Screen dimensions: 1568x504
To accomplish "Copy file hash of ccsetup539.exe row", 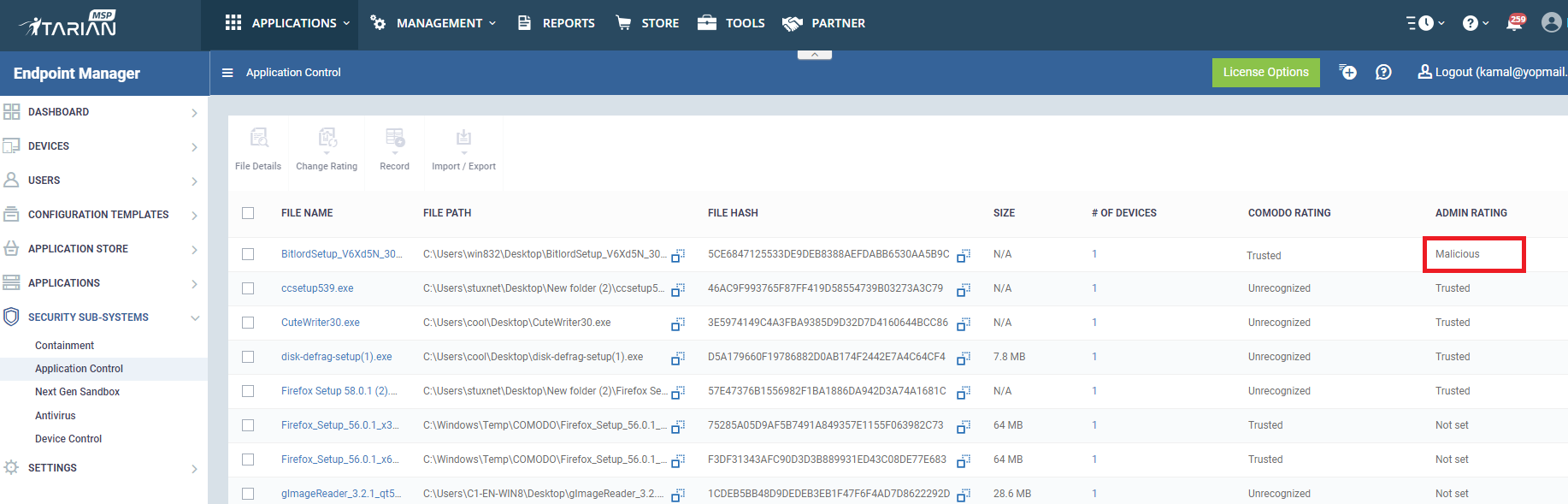I will coord(964,289).
